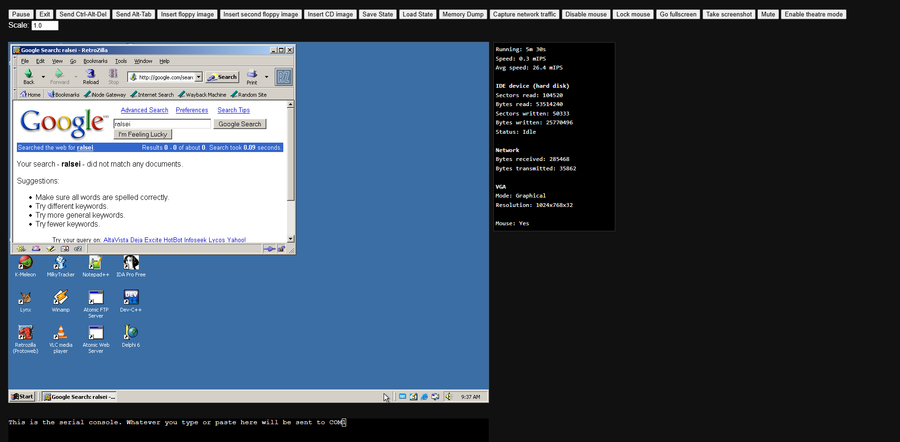900x442 pixels.
Task: Click the Back navigation icon in RetroZilla
Action: pos(28,73)
